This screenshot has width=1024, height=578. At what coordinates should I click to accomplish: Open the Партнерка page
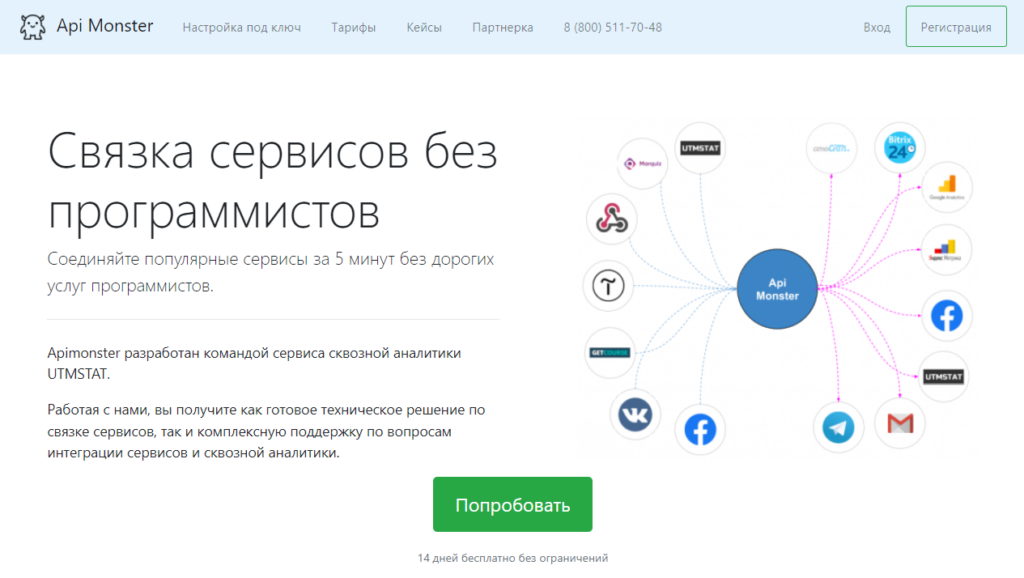[503, 27]
